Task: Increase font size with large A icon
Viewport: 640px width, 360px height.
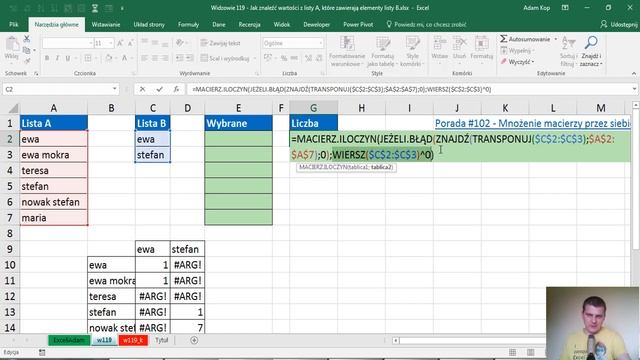Action: coord(120,43)
